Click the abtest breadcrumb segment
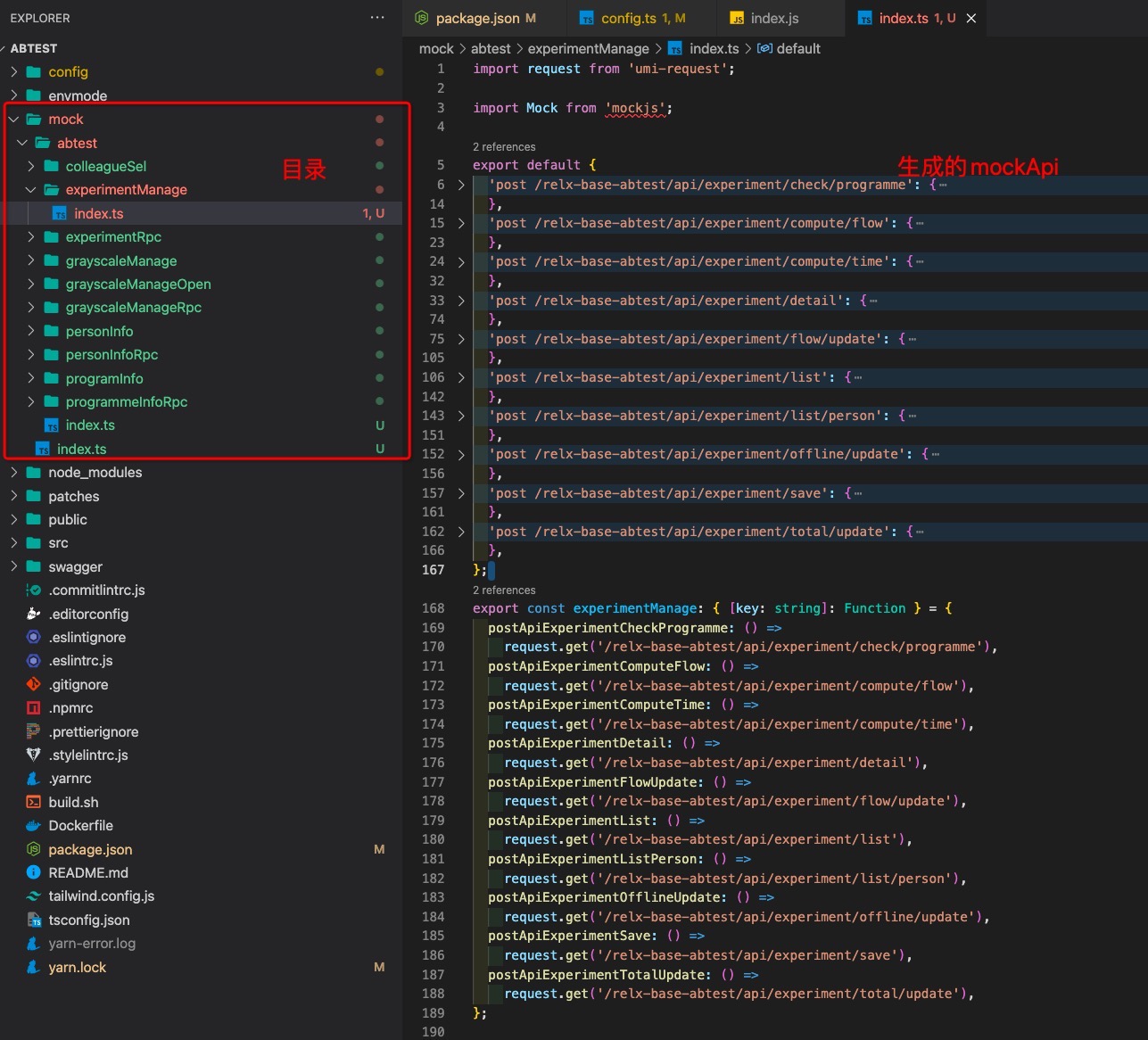1148x1040 pixels. tap(491, 49)
